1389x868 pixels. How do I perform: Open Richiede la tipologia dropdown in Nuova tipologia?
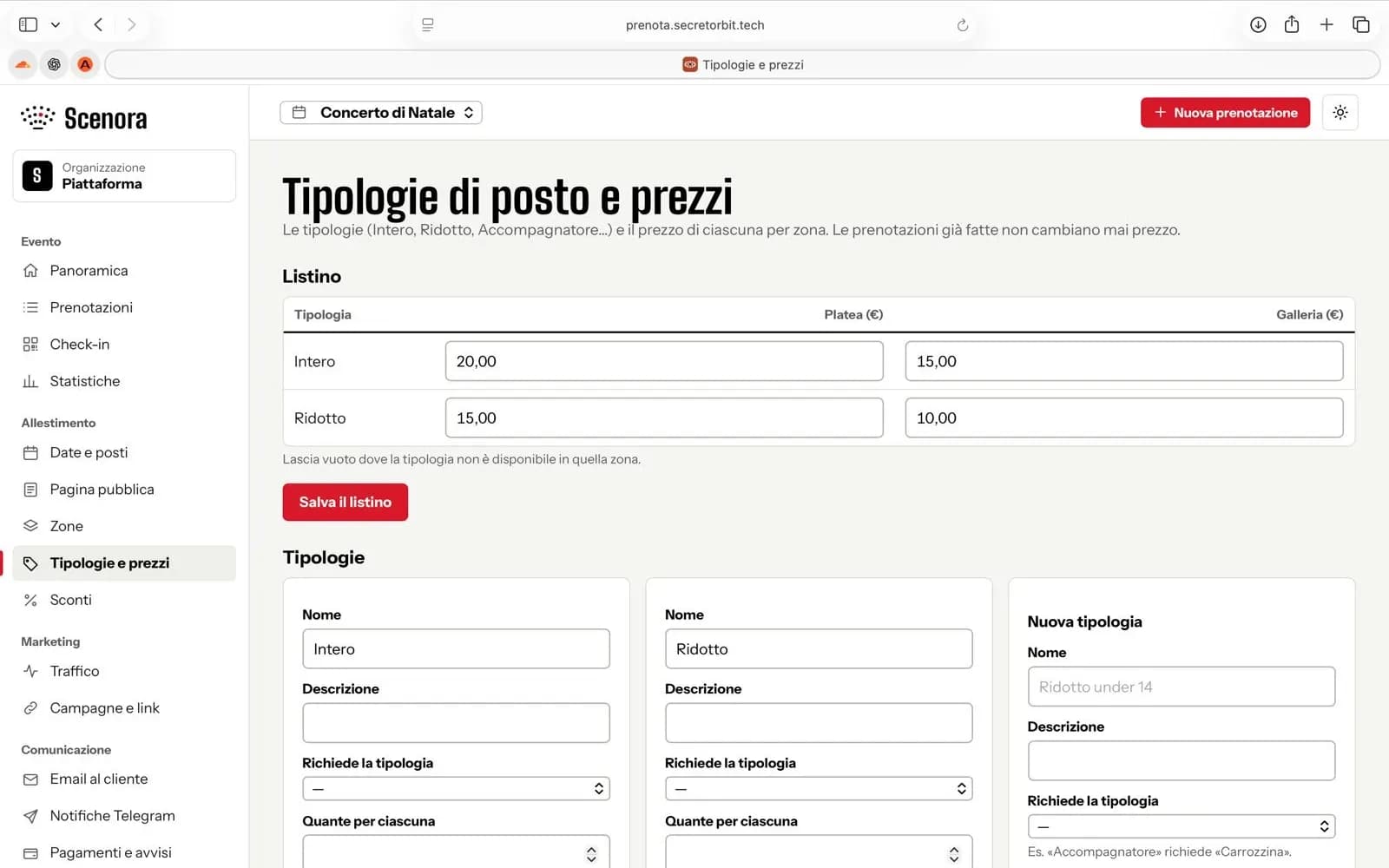click(1182, 826)
